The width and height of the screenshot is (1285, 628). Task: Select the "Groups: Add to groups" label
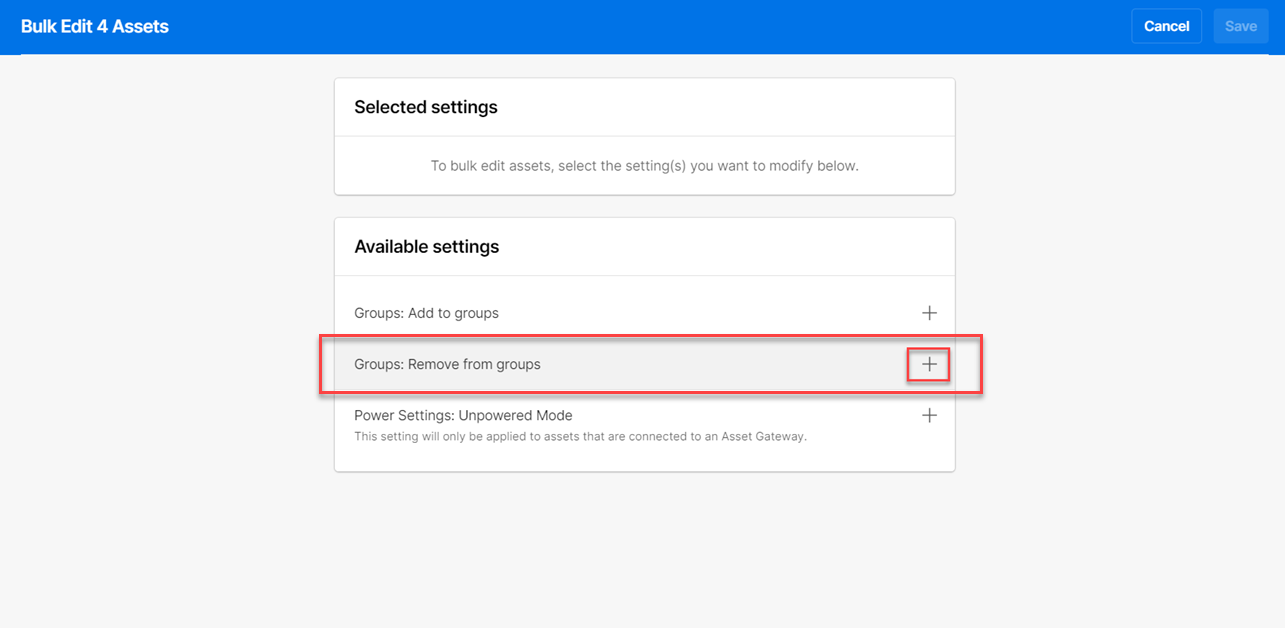point(426,313)
